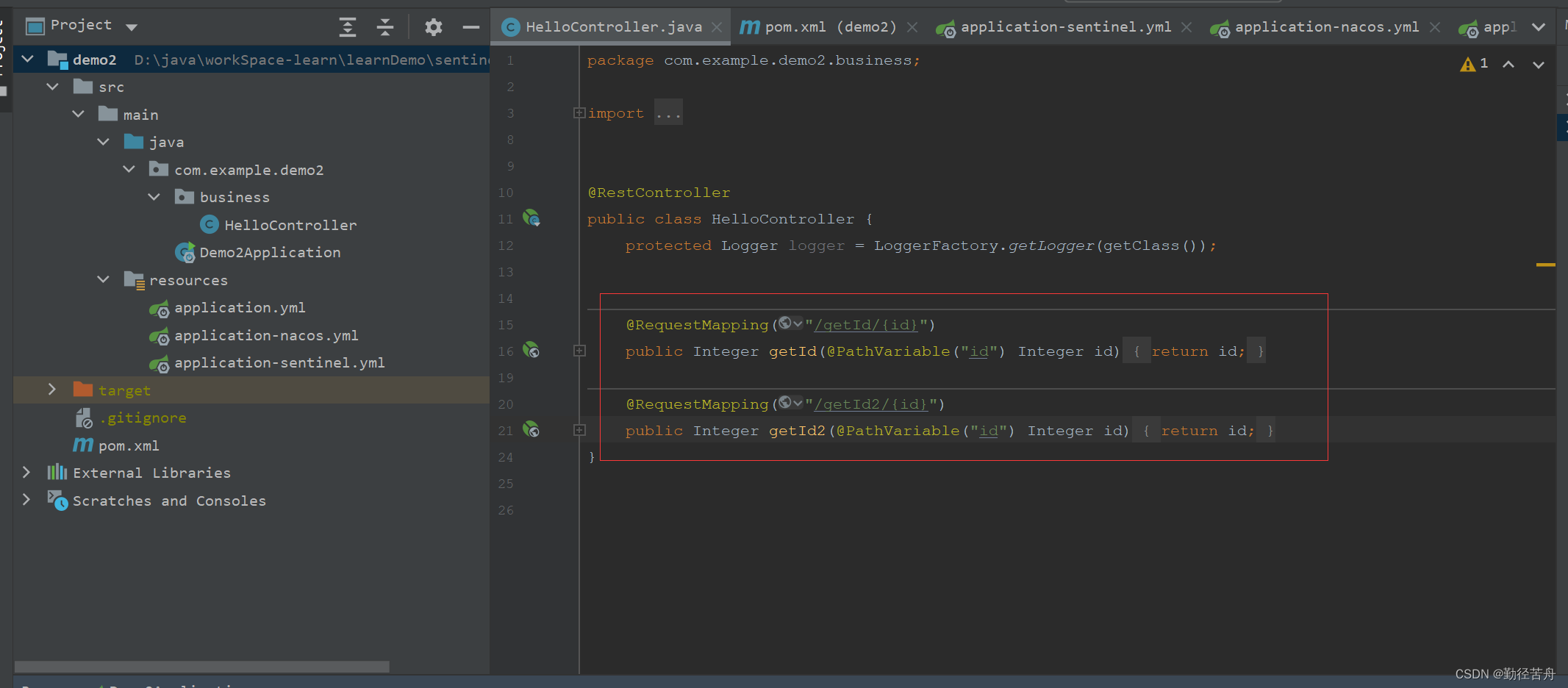Click the Collapse All icon in the Project panel
This screenshot has height=688, width=1568.
pos(385,27)
